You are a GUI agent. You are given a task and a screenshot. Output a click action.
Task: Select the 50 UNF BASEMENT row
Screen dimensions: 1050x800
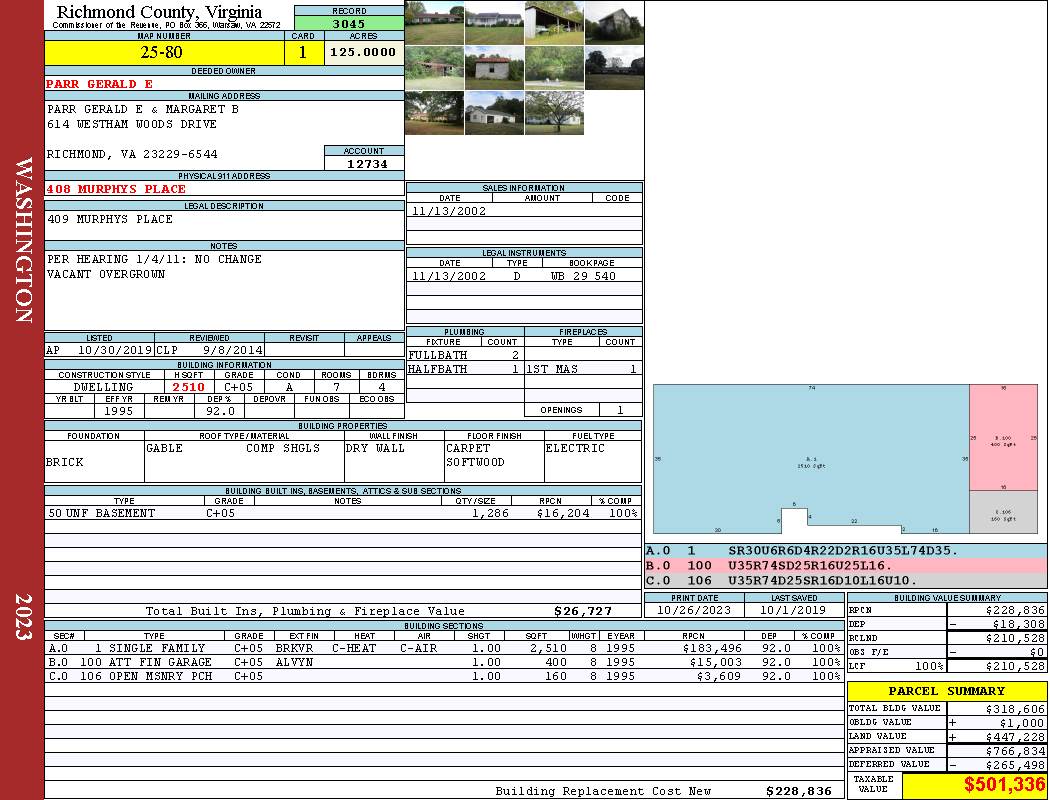[x=340, y=513]
